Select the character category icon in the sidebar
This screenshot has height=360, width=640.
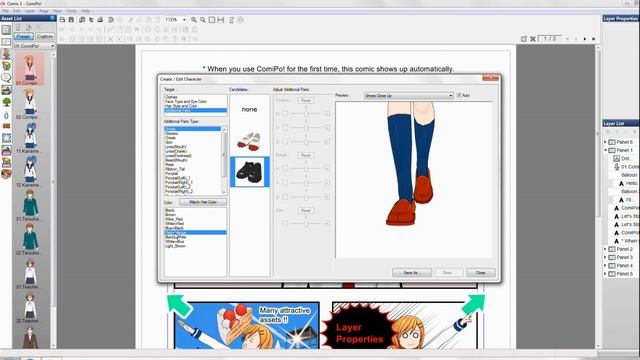6,53
